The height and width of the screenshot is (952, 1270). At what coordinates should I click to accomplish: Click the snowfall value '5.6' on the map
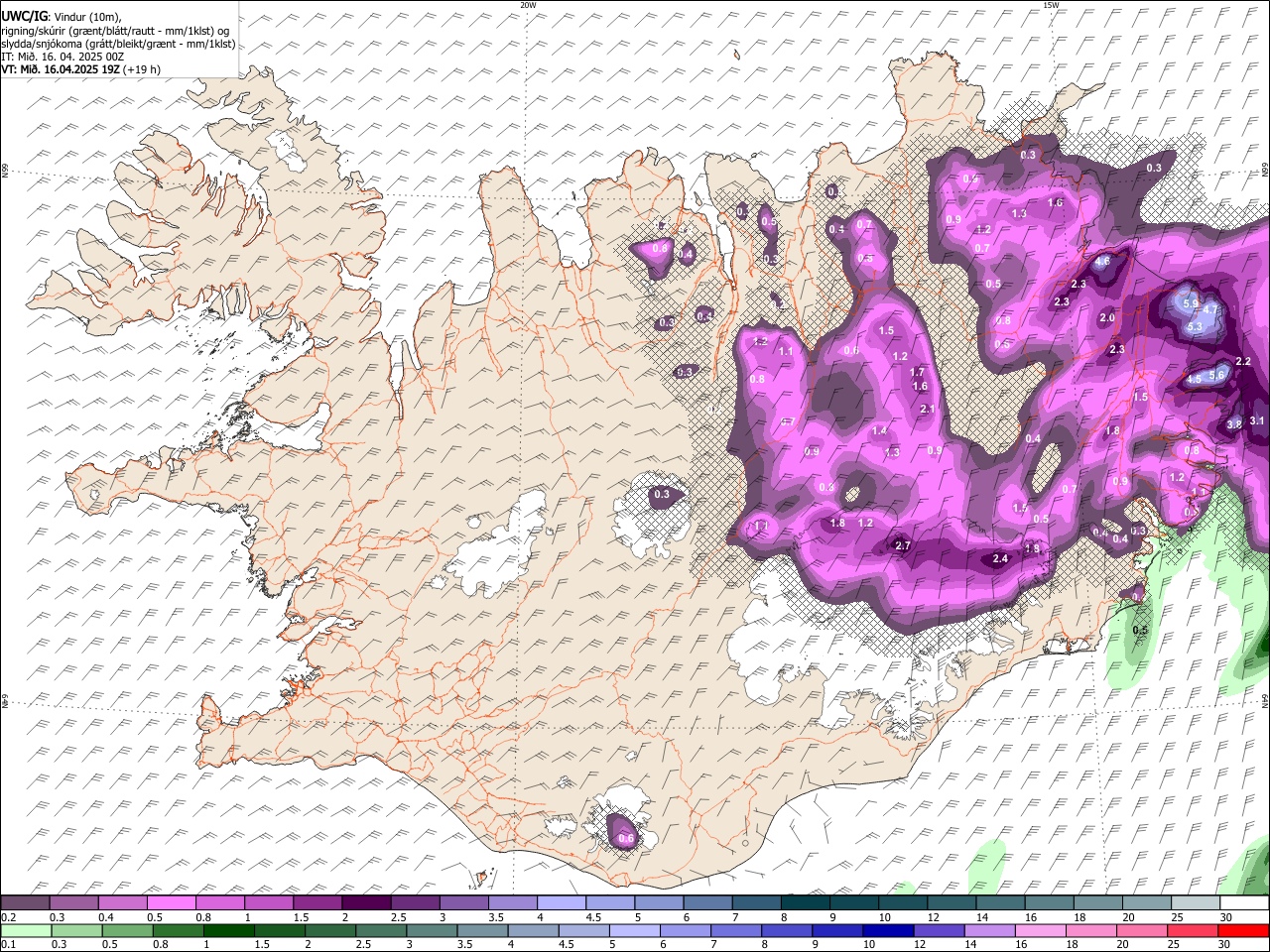tap(1216, 375)
